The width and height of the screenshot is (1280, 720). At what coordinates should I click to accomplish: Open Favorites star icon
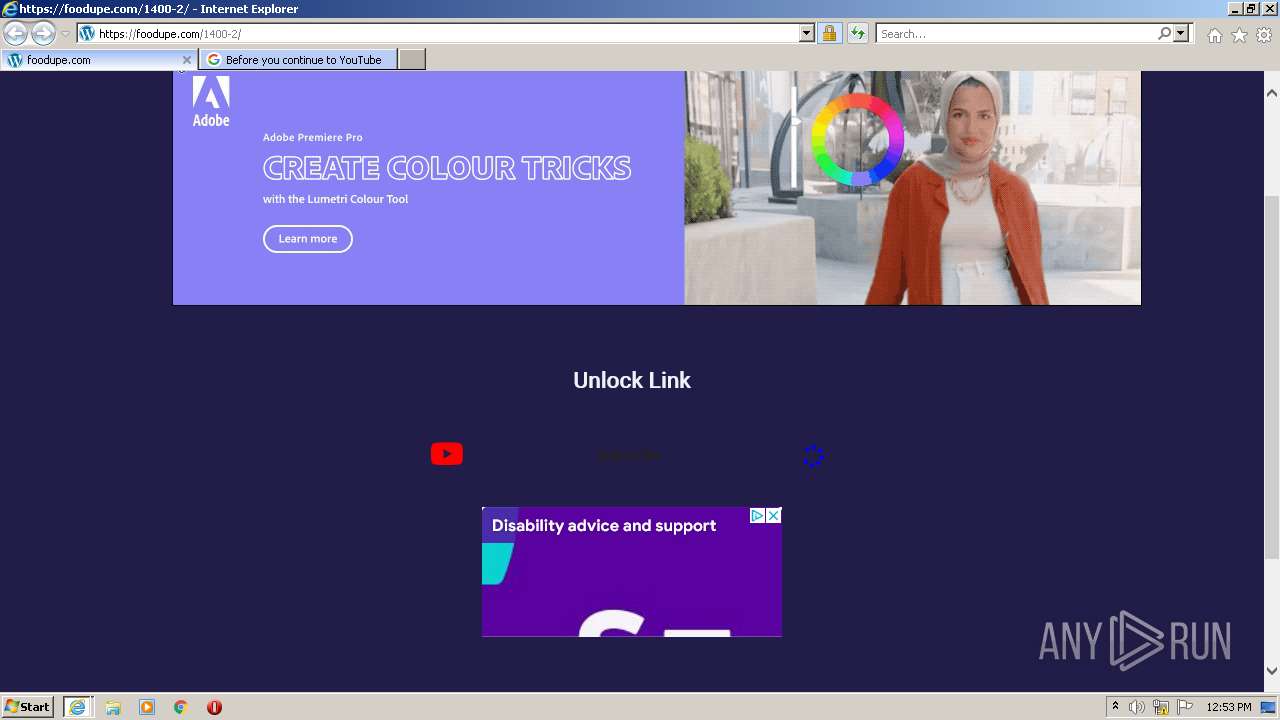(x=1239, y=35)
